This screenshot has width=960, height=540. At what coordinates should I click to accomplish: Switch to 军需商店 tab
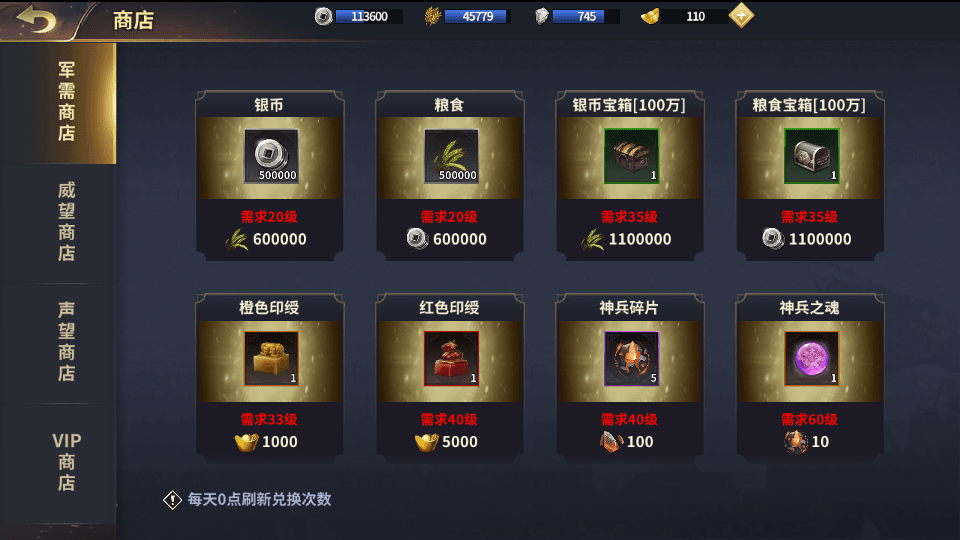[x=58, y=103]
